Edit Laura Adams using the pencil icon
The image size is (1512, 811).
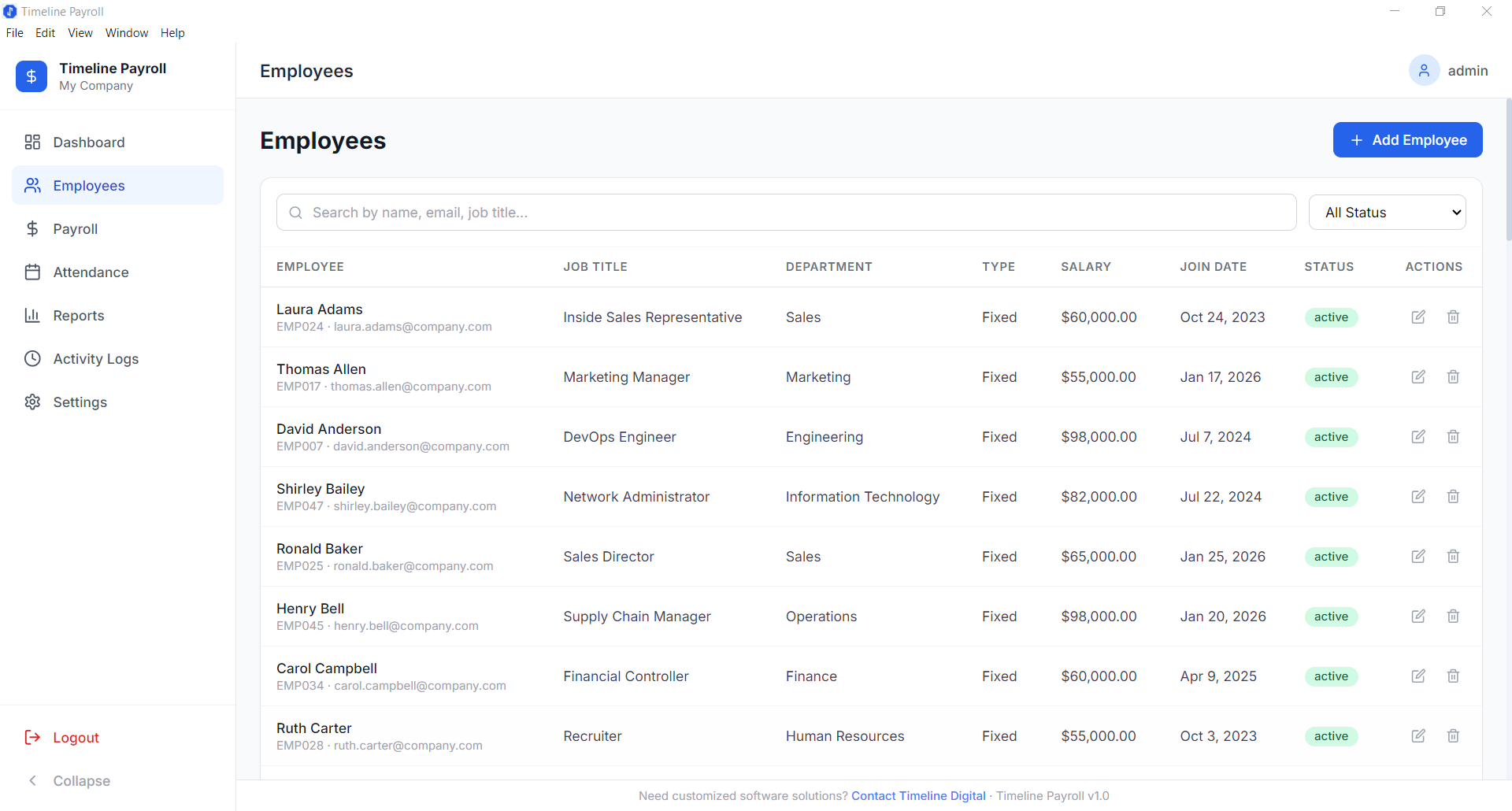tap(1418, 317)
